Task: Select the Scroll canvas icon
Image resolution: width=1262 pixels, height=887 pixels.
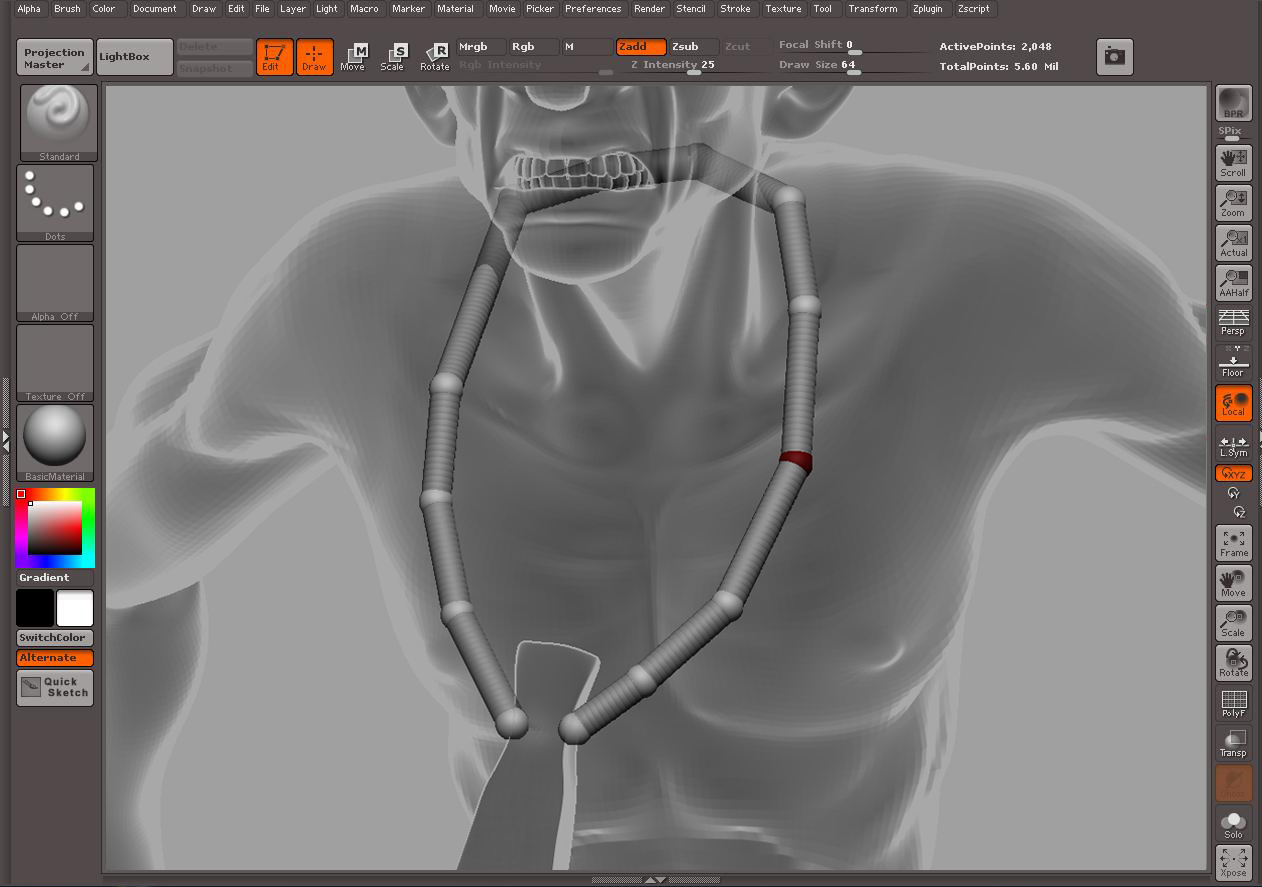Action: [1233, 162]
